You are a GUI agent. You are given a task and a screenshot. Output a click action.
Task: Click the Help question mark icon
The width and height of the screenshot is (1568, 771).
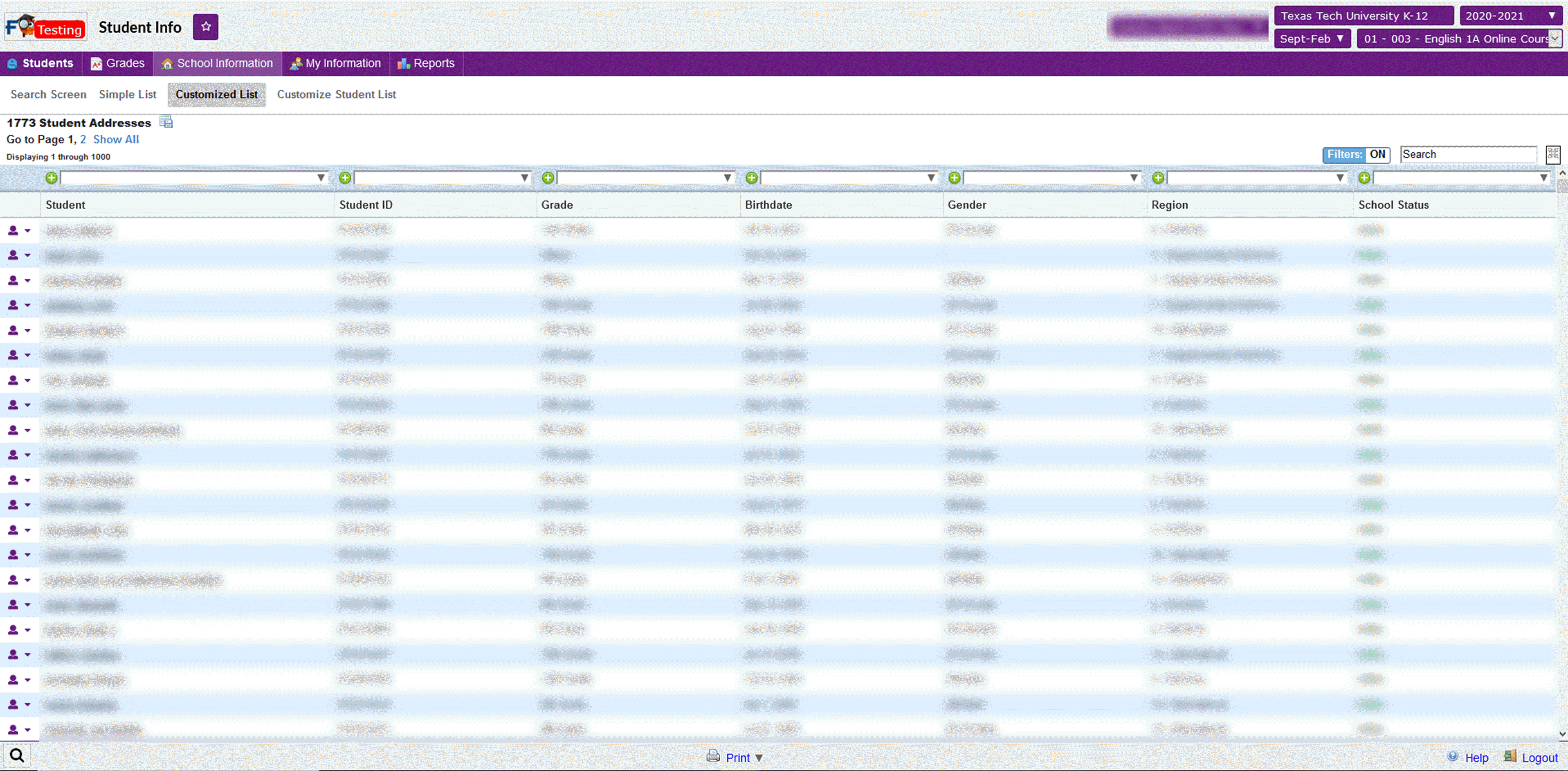point(1453,756)
